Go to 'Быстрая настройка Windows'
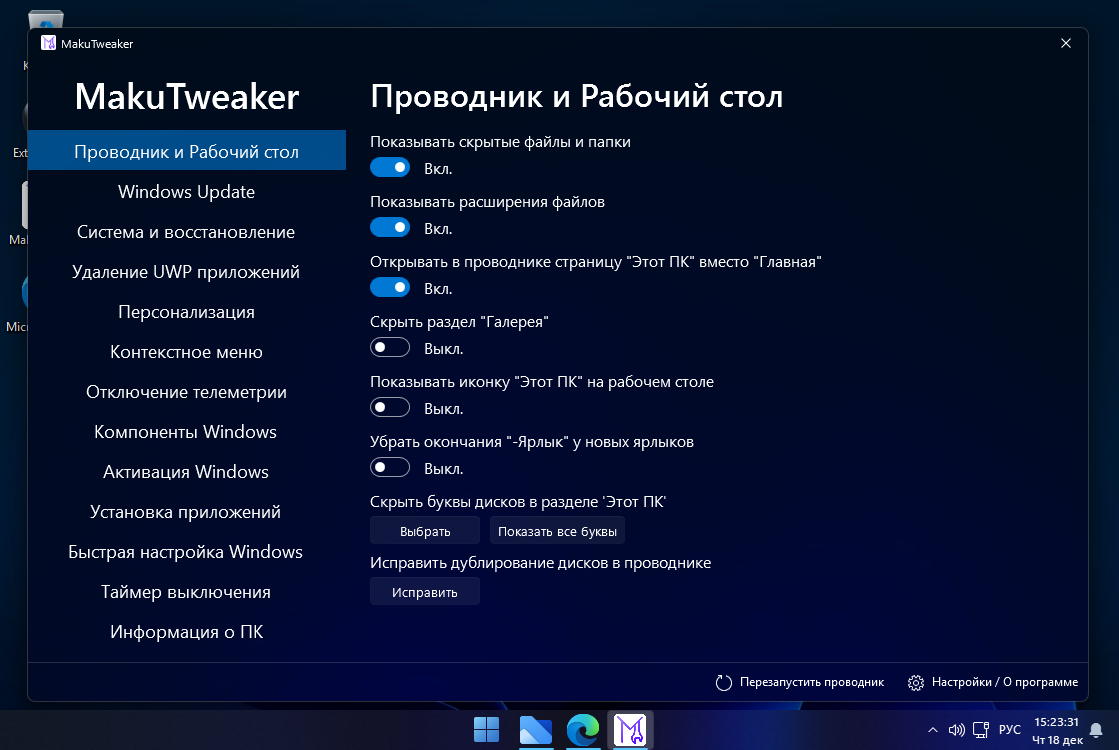This screenshot has width=1119, height=750. tap(187, 551)
